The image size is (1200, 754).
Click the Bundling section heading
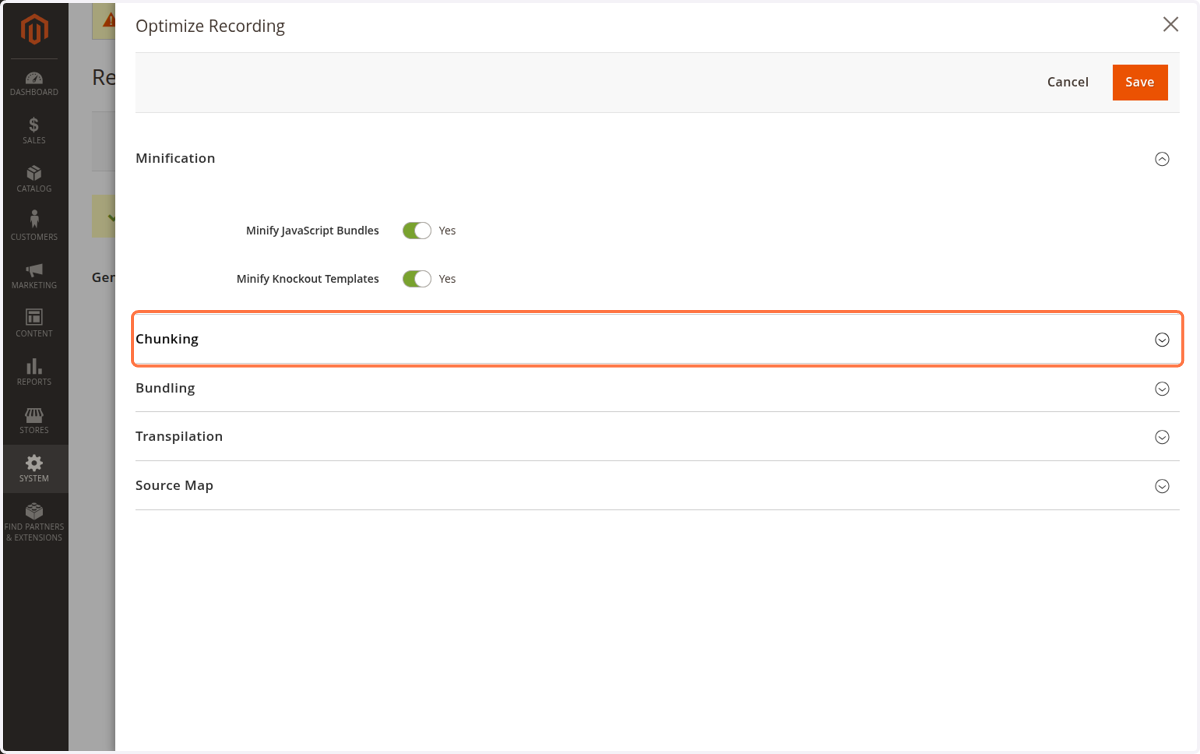coord(165,388)
